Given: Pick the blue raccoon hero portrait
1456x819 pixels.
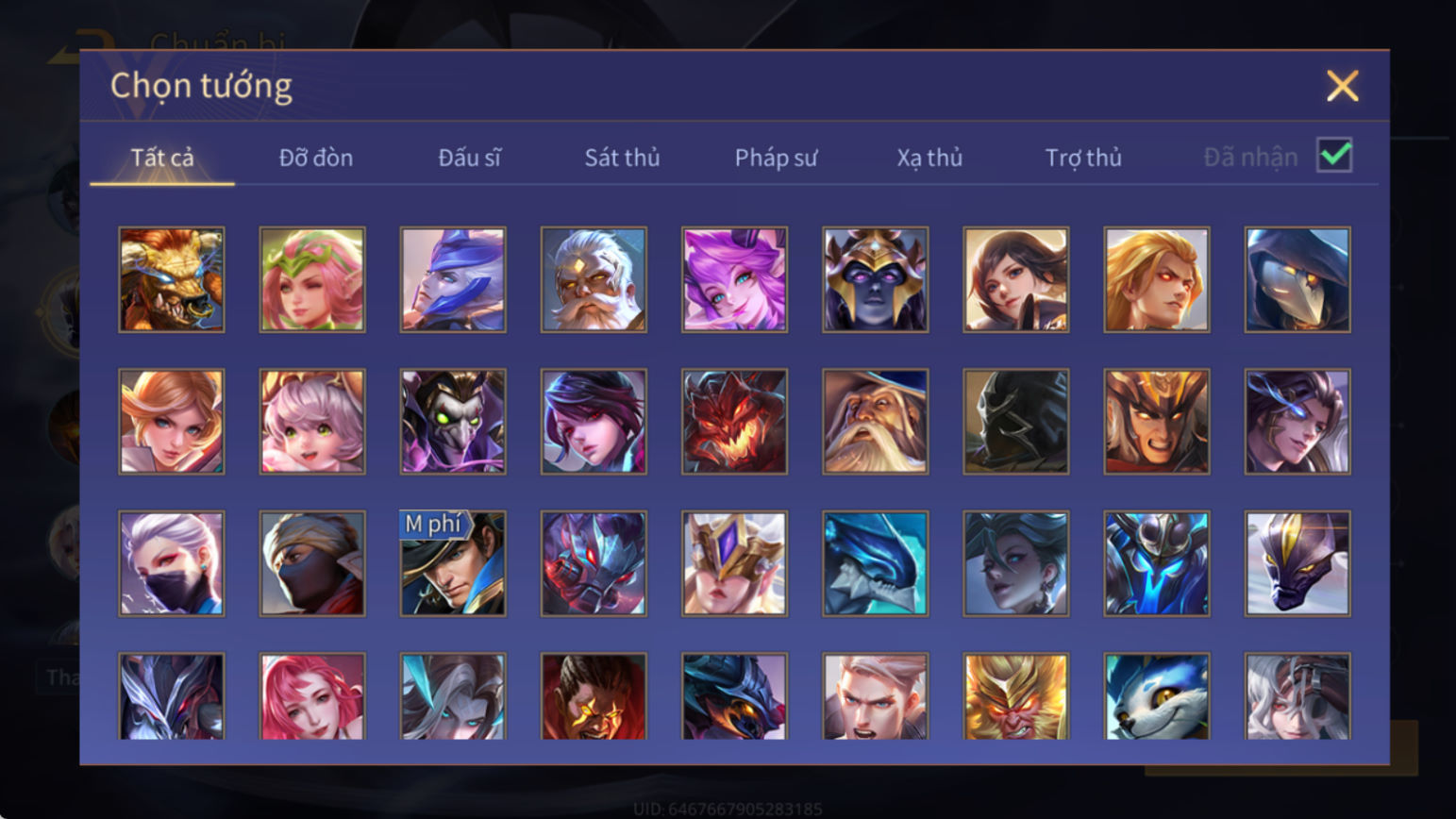Looking at the screenshot, I should (1157, 696).
